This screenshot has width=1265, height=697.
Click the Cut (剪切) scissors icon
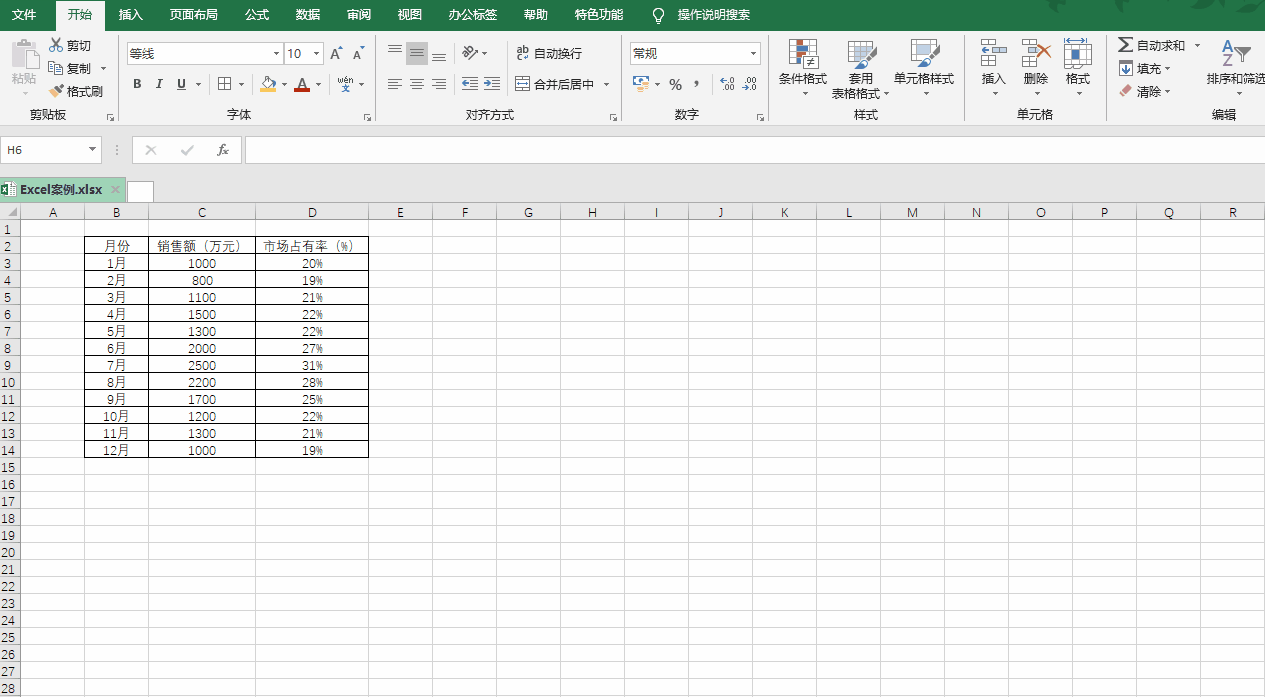tap(56, 45)
